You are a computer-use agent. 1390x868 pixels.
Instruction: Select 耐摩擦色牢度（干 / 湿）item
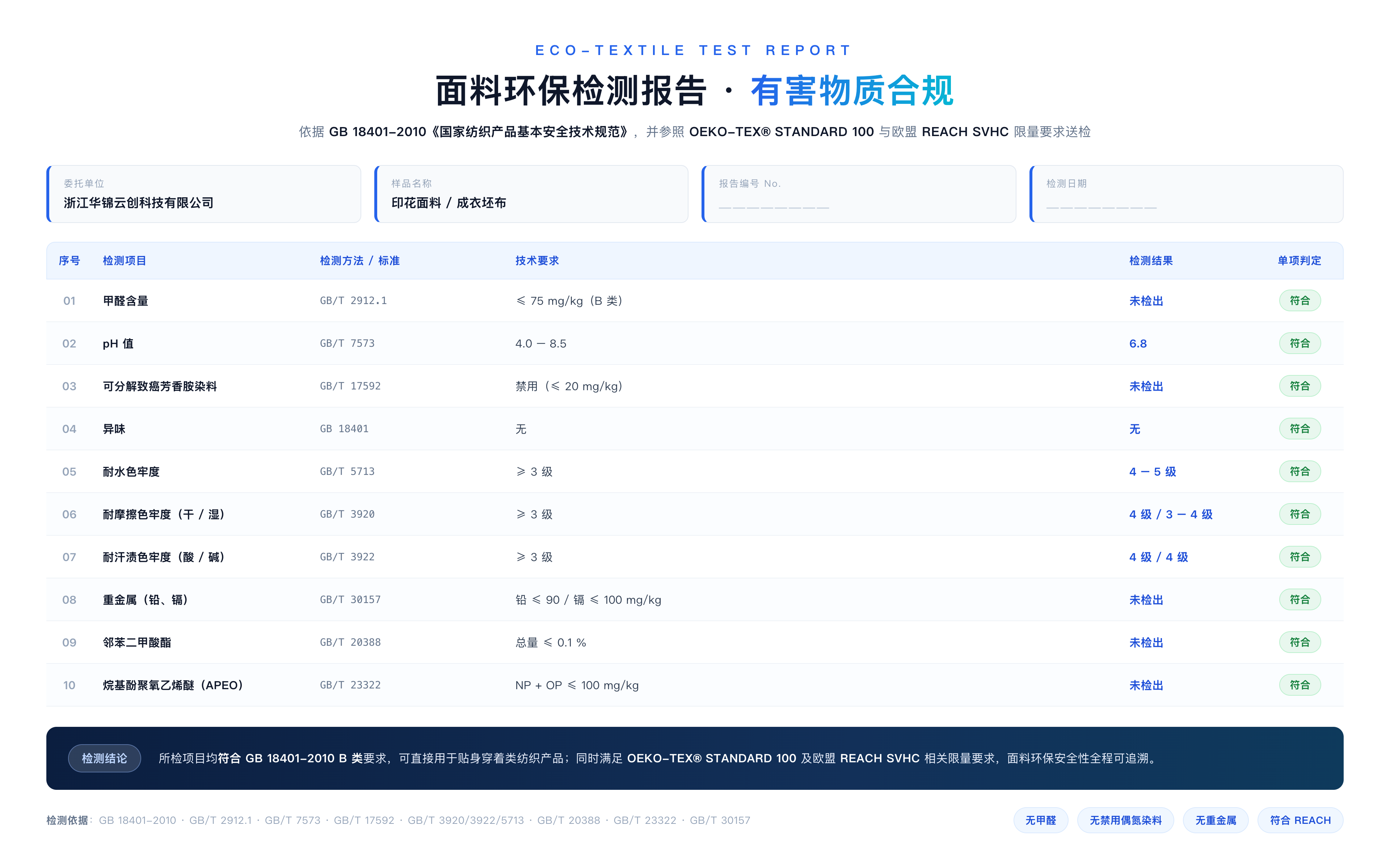coord(164,514)
